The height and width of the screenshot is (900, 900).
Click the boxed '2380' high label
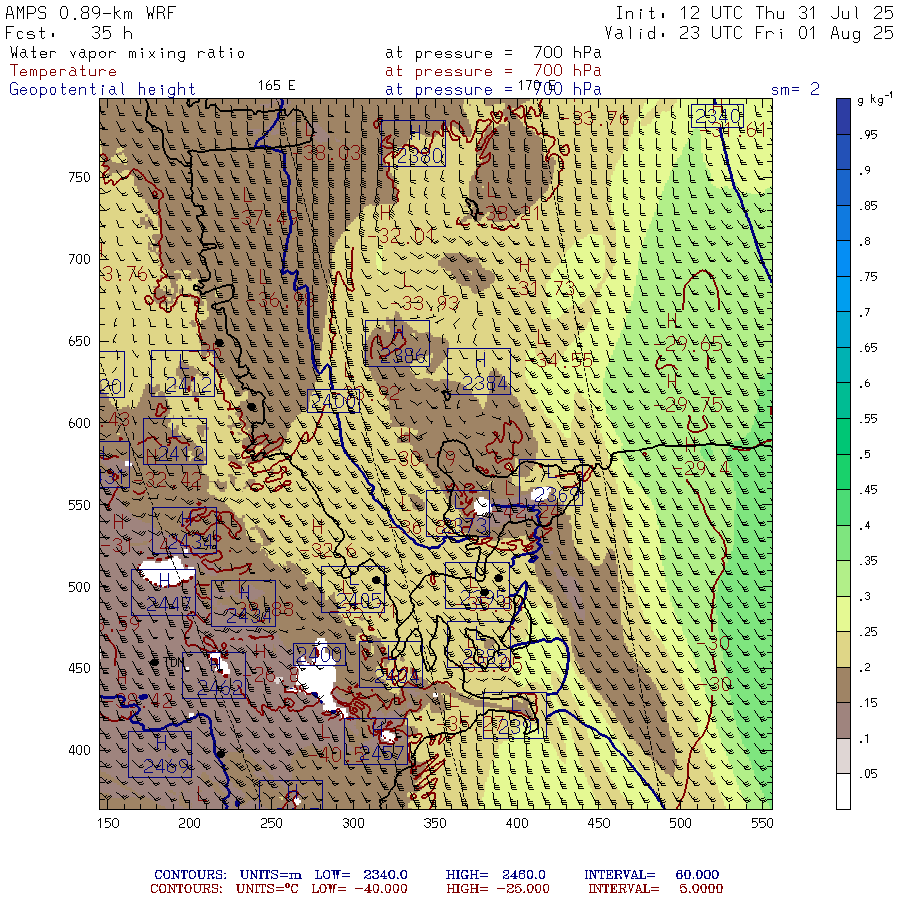(x=413, y=144)
